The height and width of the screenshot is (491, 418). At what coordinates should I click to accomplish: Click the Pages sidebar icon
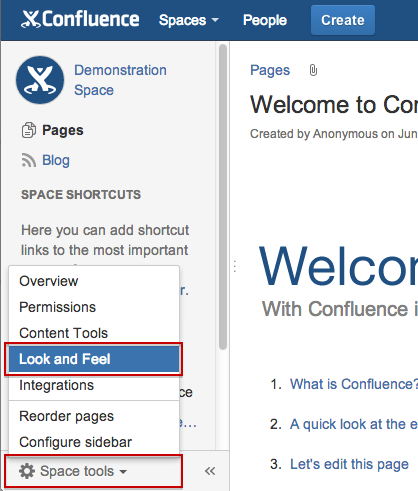pyautogui.click(x=29, y=130)
